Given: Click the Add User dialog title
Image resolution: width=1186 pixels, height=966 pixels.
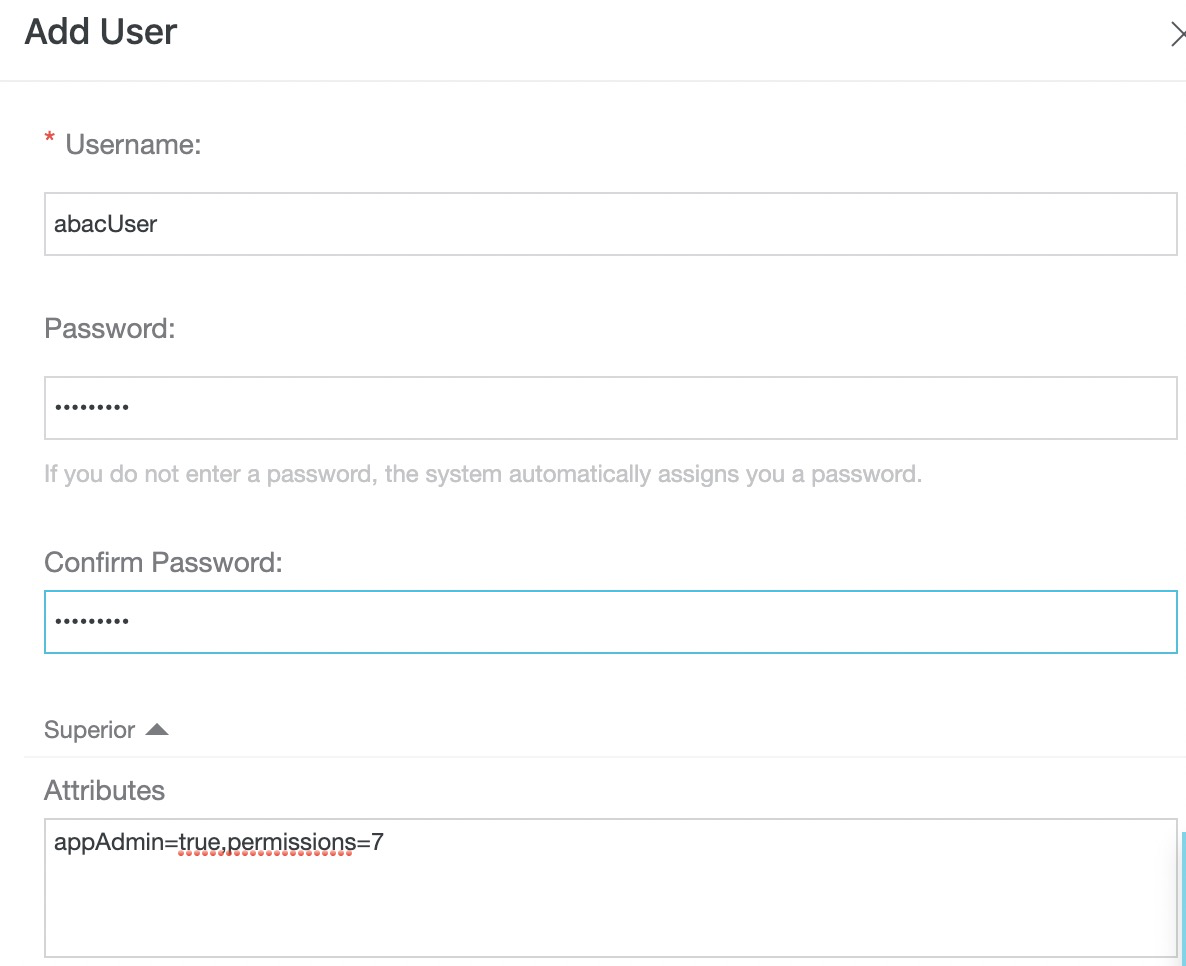Looking at the screenshot, I should pos(101,32).
